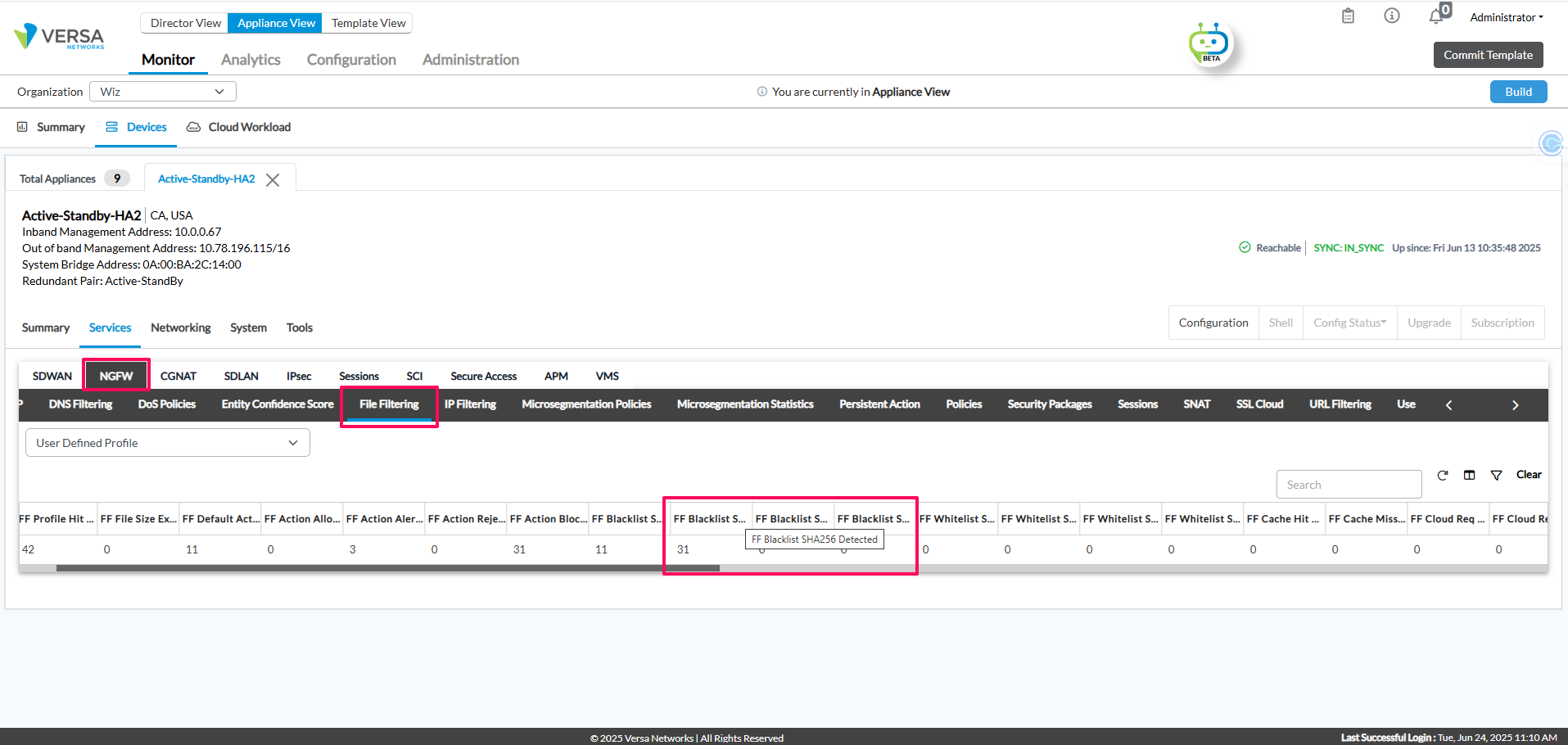Click the Subscription button

pyautogui.click(x=1502, y=323)
